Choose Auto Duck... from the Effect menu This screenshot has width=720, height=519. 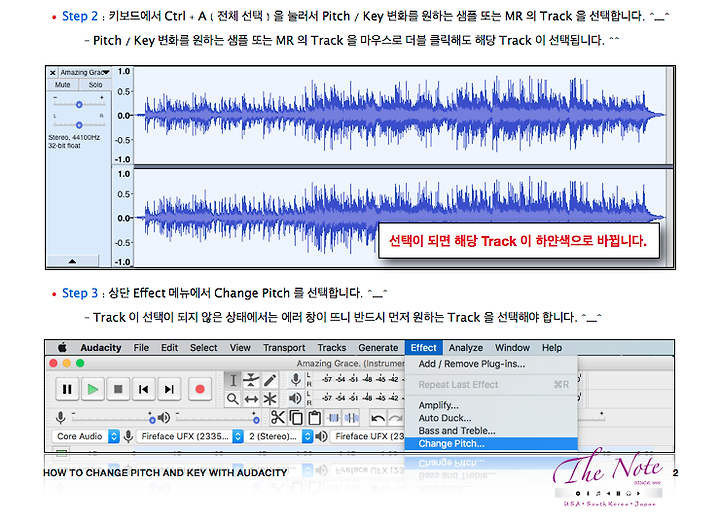[x=491, y=418]
